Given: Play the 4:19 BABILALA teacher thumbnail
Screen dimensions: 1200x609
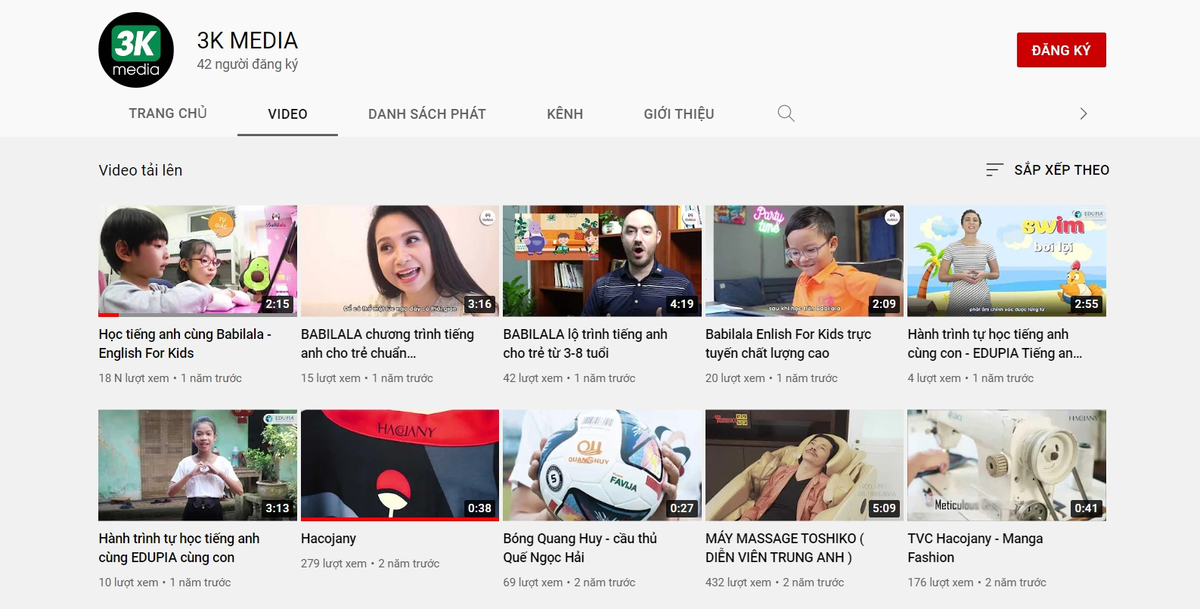Looking at the screenshot, I should 602,261.
